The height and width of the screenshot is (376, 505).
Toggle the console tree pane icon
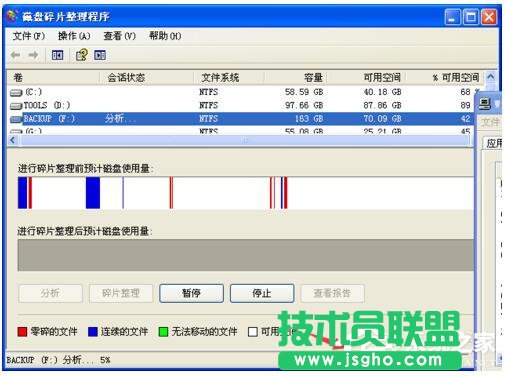coord(57,55)
